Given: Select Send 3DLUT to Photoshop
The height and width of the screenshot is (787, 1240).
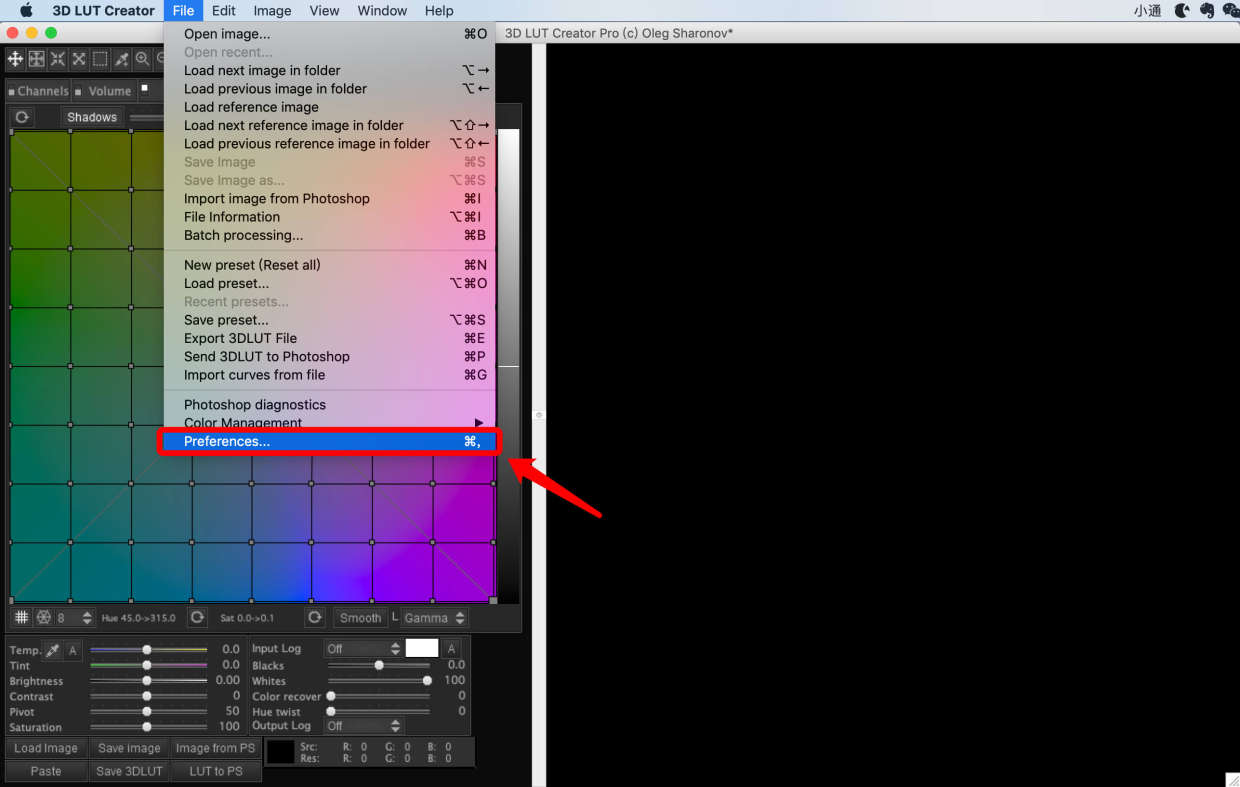Looking at the screenshot, I should pyautogui.click(x=329, y=356).
